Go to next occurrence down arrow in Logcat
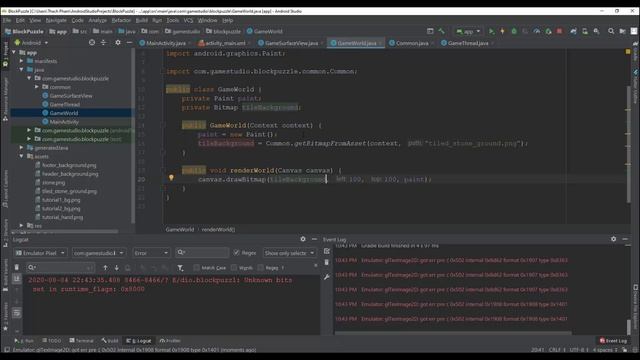This screenshot has width=640, height=360. pos(117,267)
